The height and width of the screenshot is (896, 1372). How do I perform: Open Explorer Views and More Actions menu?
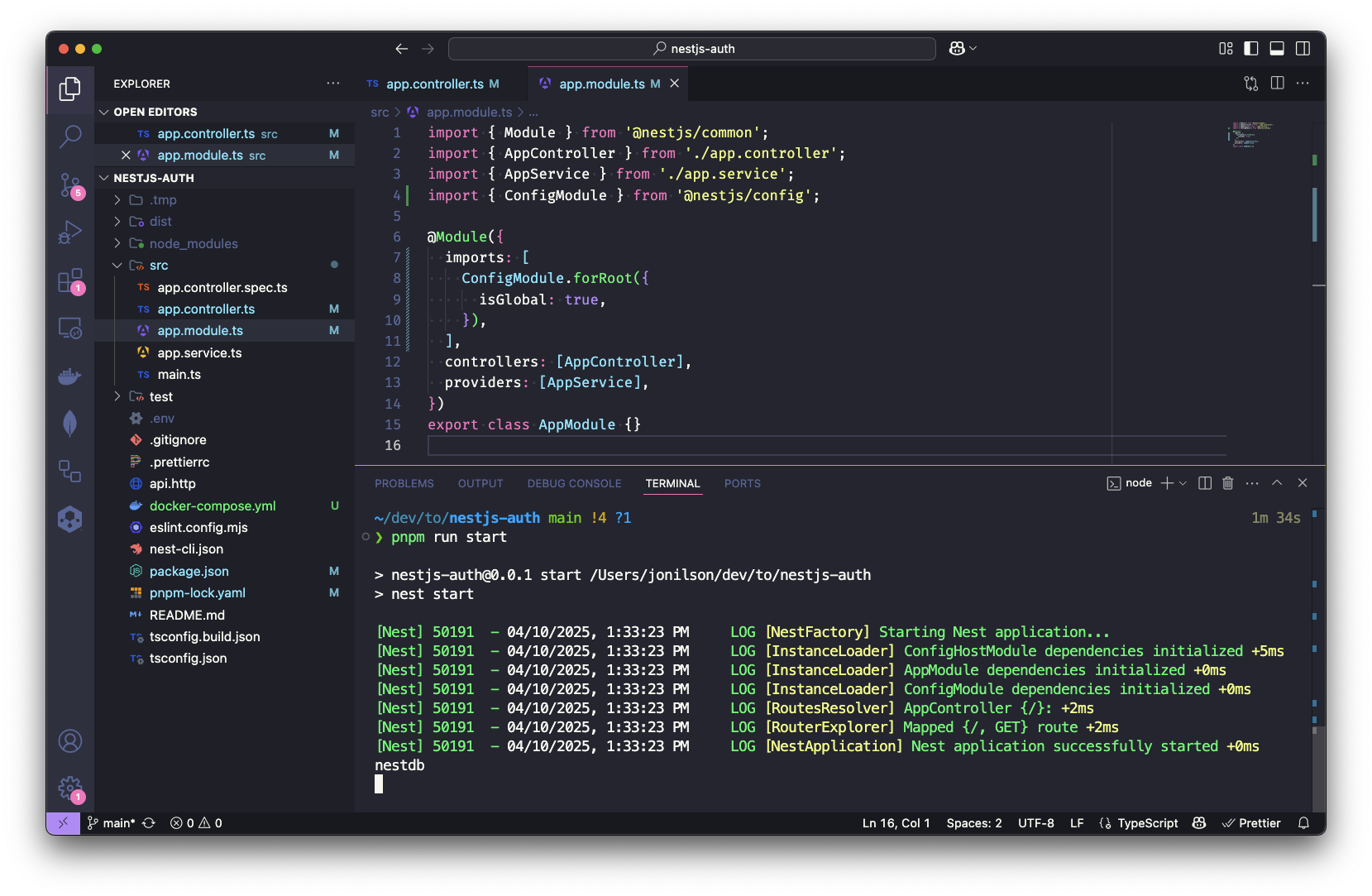[x=333, y=84]
